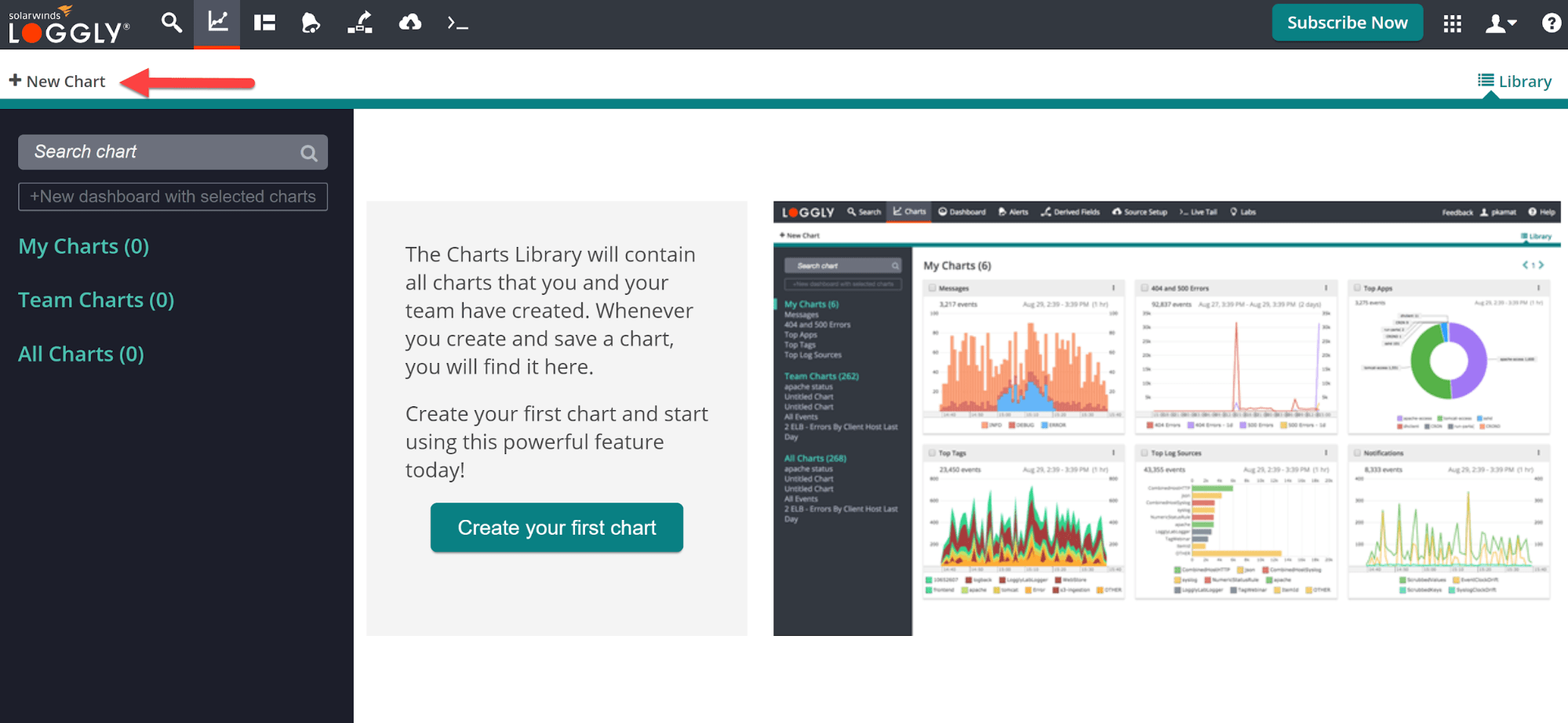Open the Search magnifier in top navigation

click(171, 23)
